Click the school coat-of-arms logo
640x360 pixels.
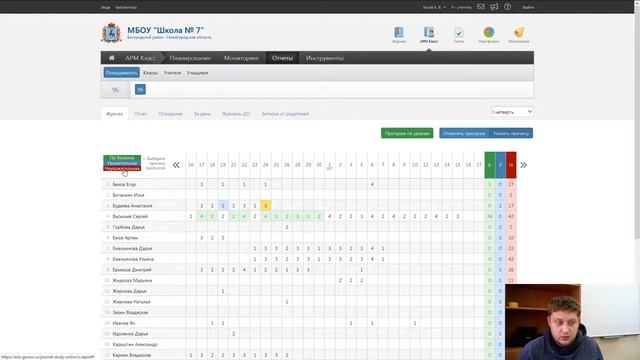[111, 33]
